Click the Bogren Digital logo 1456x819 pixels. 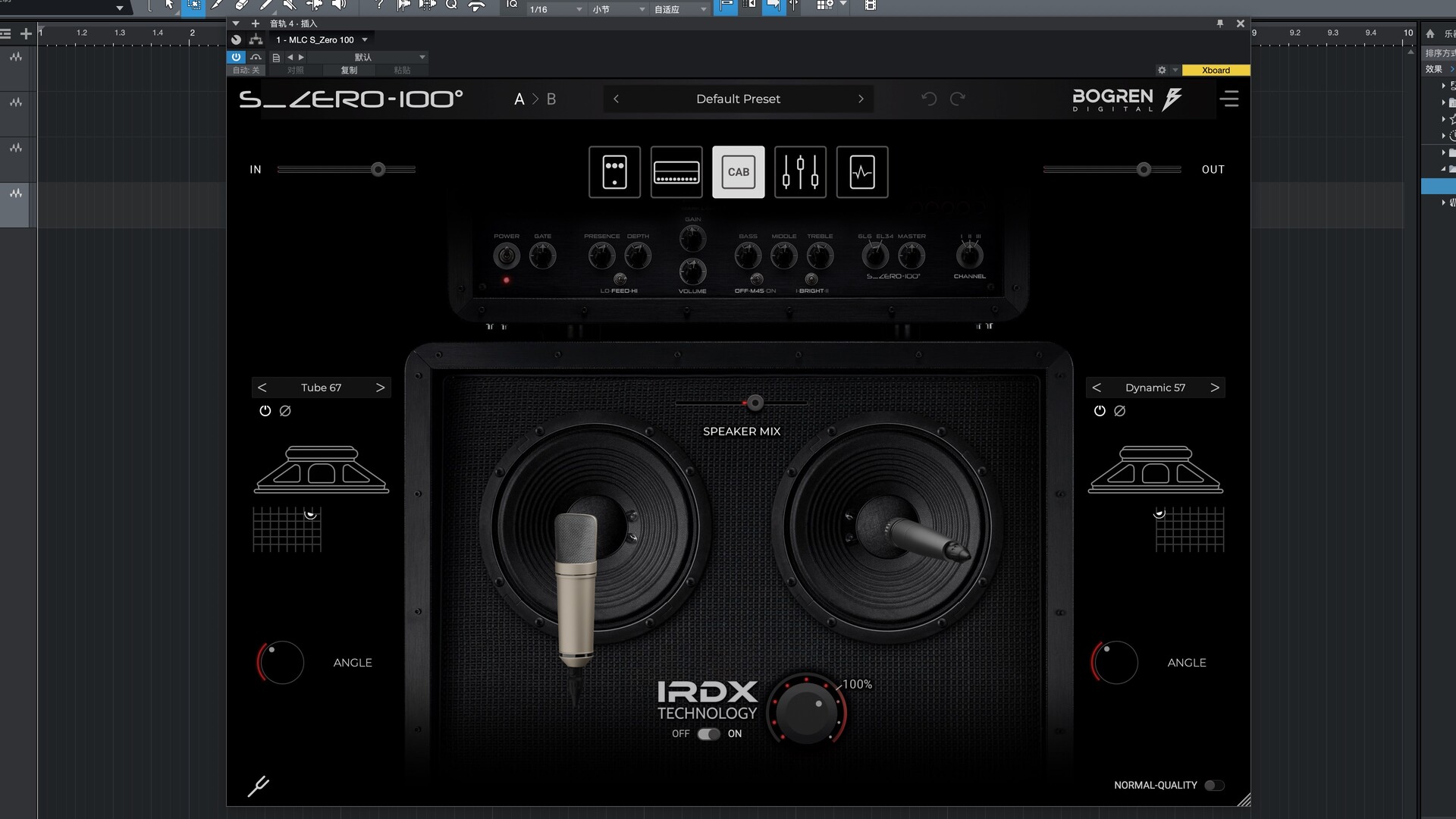(1127, 99)
